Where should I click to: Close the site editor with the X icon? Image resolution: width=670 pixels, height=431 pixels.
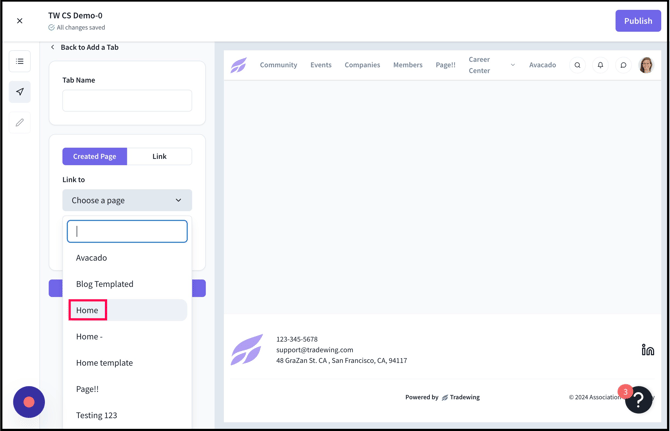tap(20, 21)
